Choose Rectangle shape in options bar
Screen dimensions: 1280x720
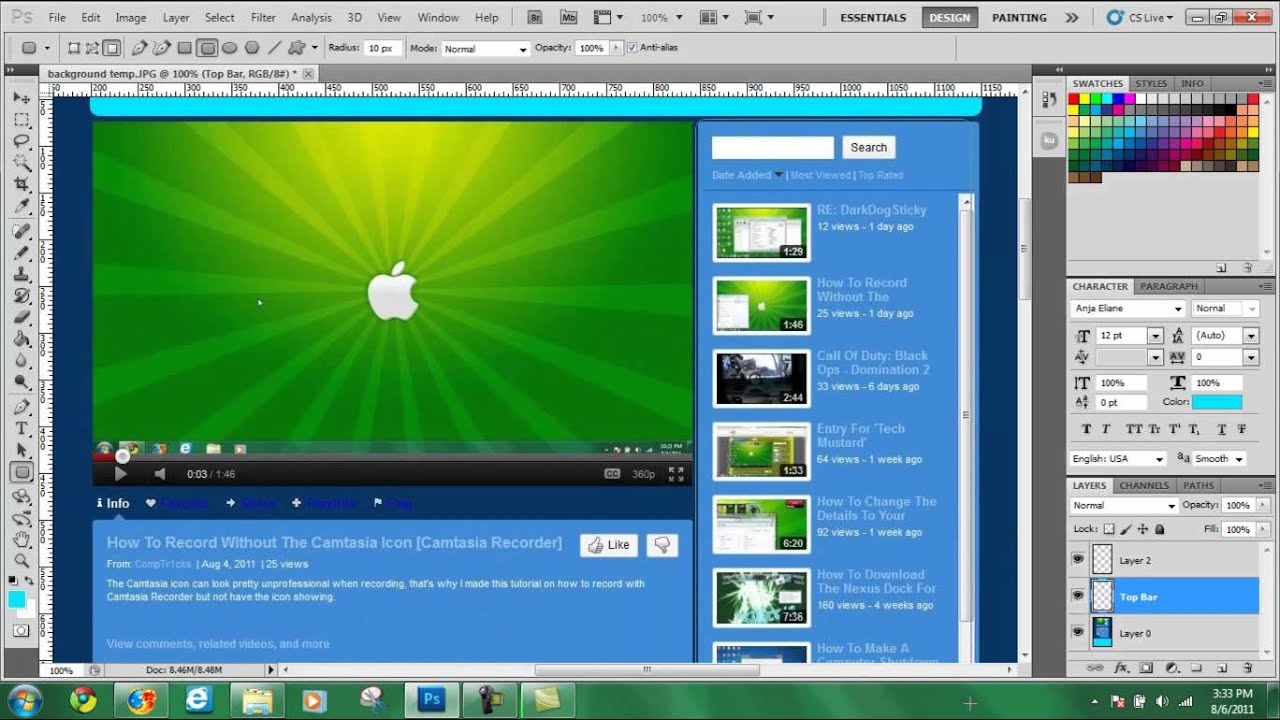pyautogui.click(x=185, y=48)
